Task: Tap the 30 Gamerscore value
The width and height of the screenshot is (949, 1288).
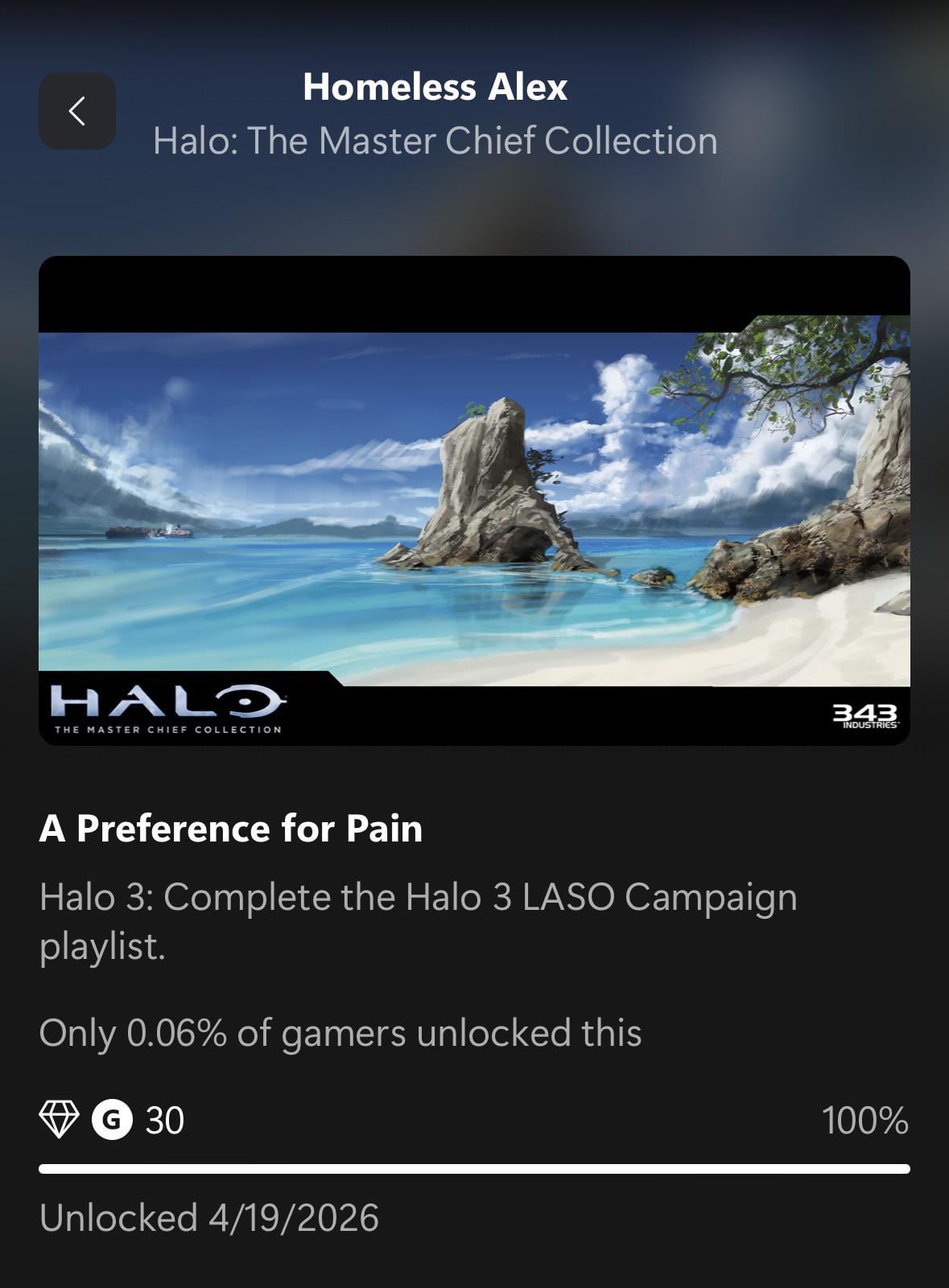Action: click(x=165, y=1120)
